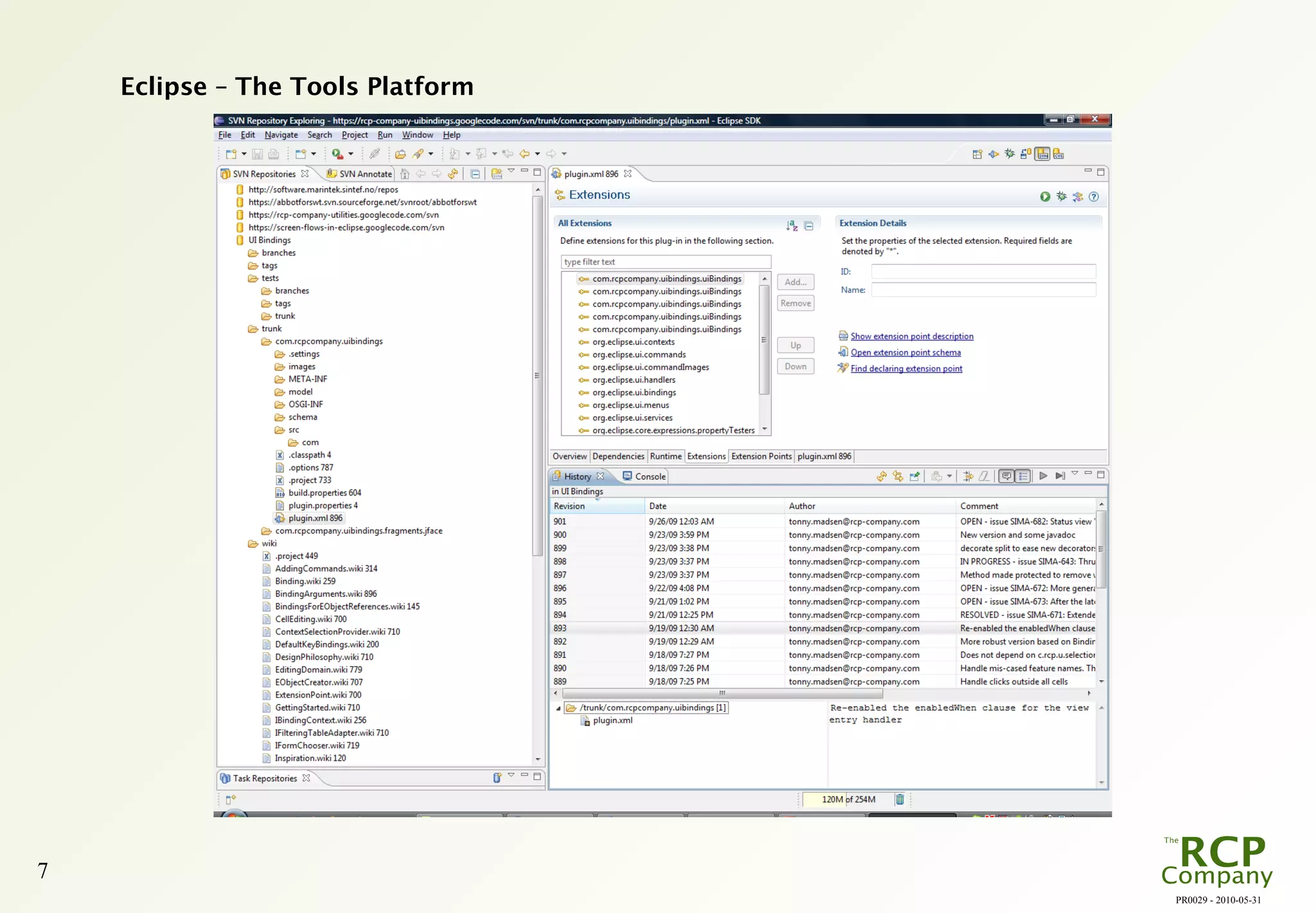Viewport: 1316px width, 913px height.
Task: Click the trash can garbage collector icon
Action: [900, 799]
